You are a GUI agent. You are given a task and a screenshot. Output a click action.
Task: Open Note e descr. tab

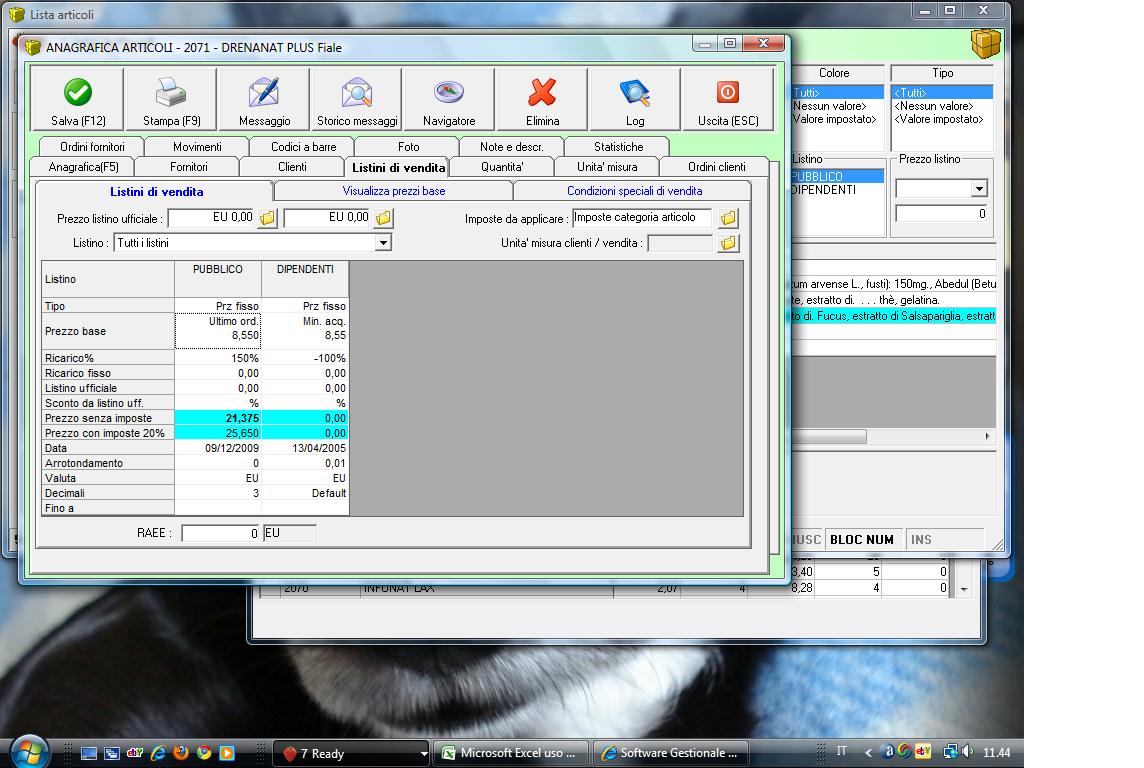pyautogui.click(x=511, y=147)
